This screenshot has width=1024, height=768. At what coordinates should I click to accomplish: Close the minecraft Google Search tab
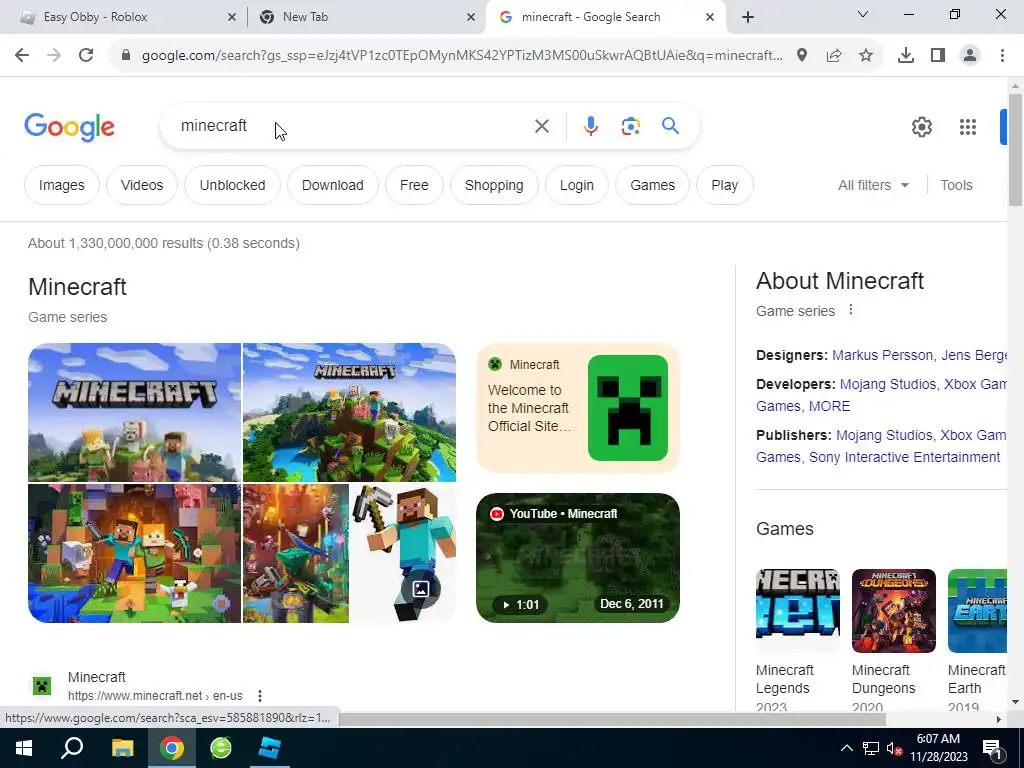(x=710, y=18)
